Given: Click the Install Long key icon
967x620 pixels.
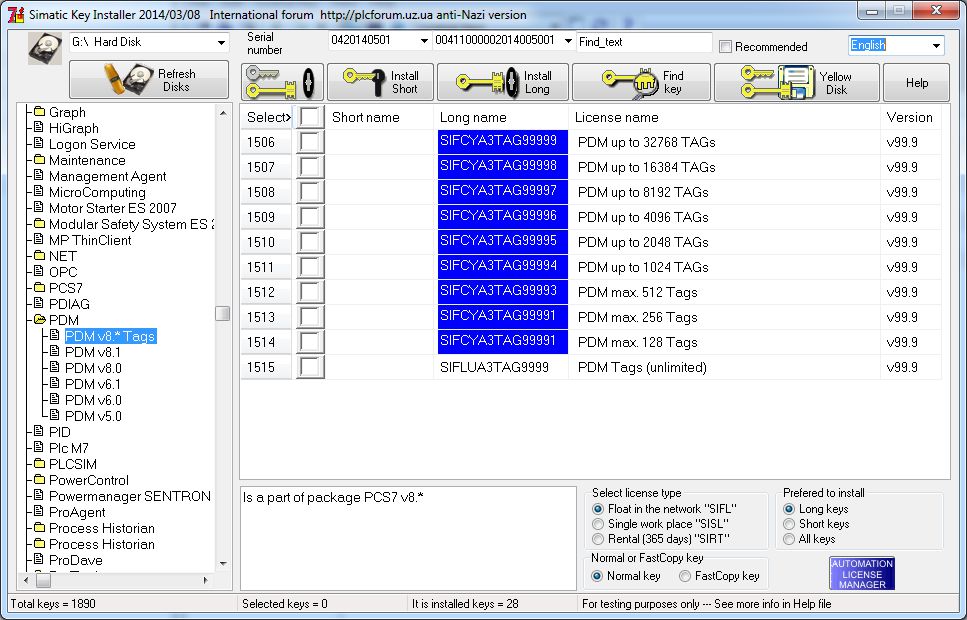Looking at the screenshot, I should [x=487, y=82].
